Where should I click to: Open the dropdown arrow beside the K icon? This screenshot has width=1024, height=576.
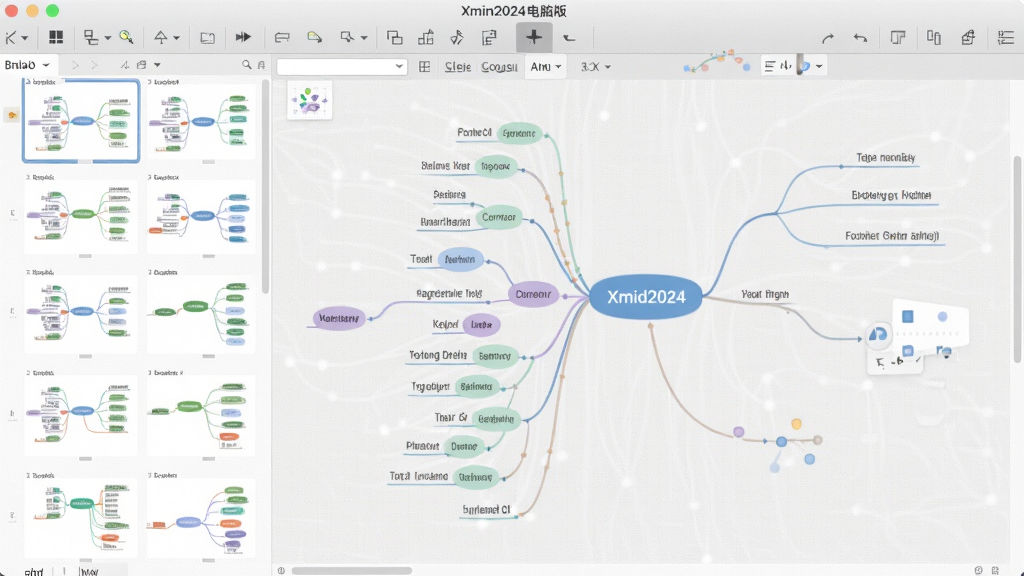pyautogui.click(x=25, y=39)
